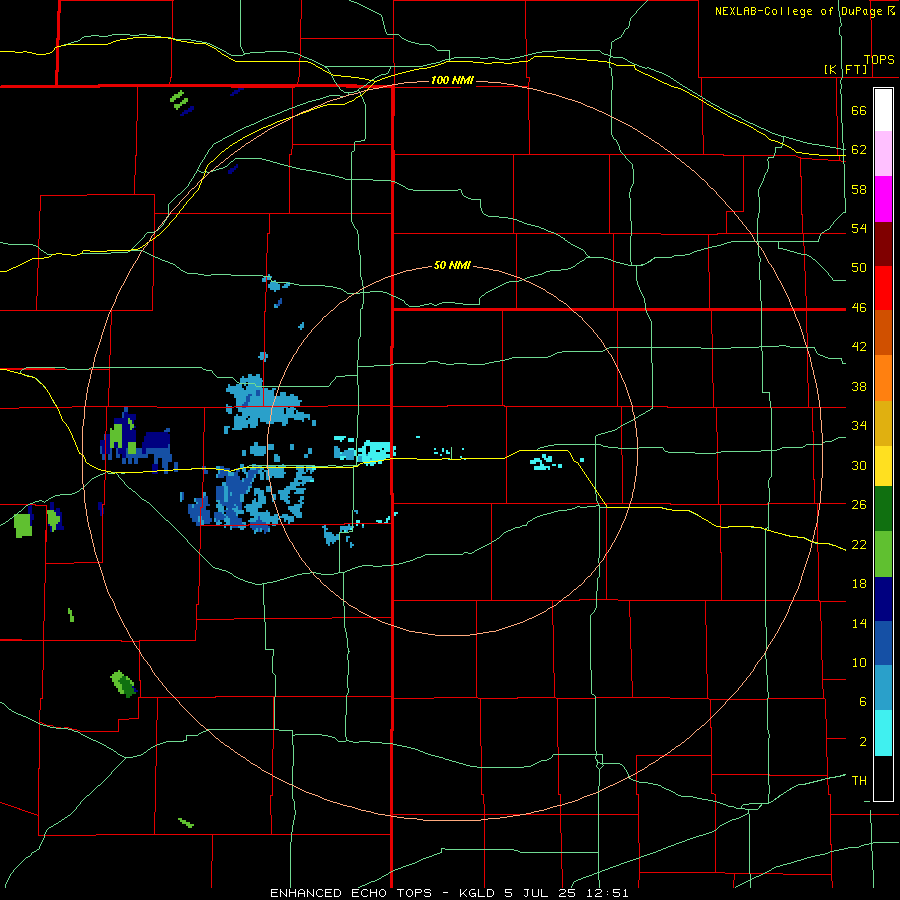Select the cyan legend color swatch
The width and height of the screenshot is (900, 900).
883,733
